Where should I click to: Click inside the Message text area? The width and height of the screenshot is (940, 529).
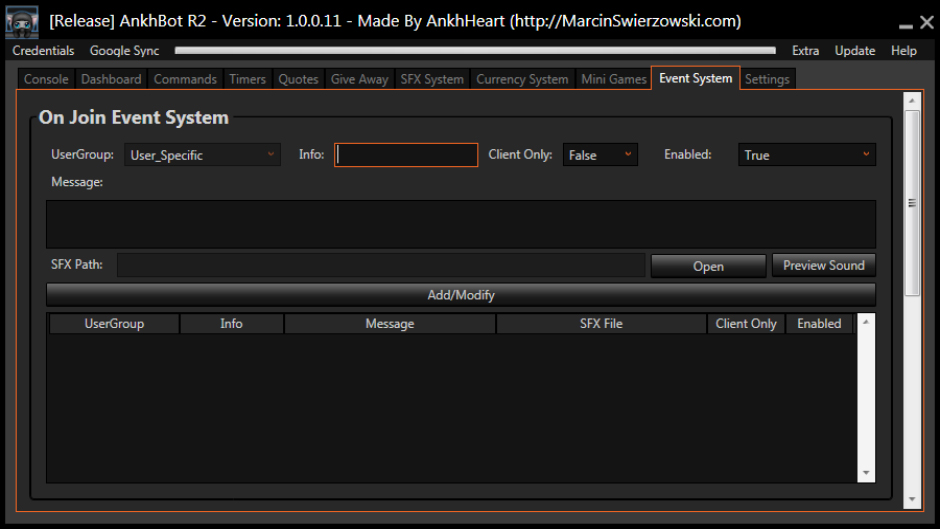pos(461,224)
